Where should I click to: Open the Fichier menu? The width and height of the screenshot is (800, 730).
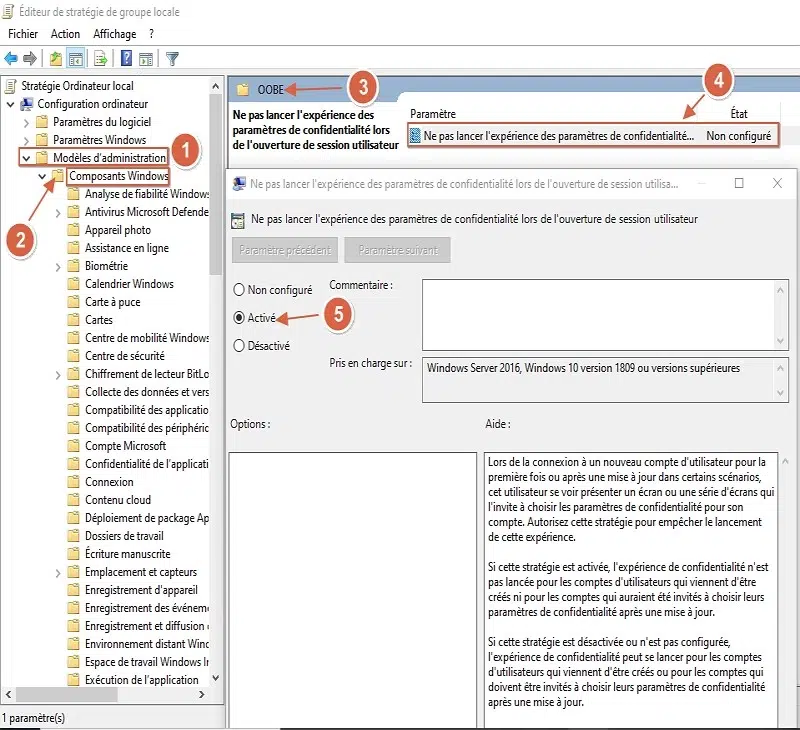pos(22,34)
